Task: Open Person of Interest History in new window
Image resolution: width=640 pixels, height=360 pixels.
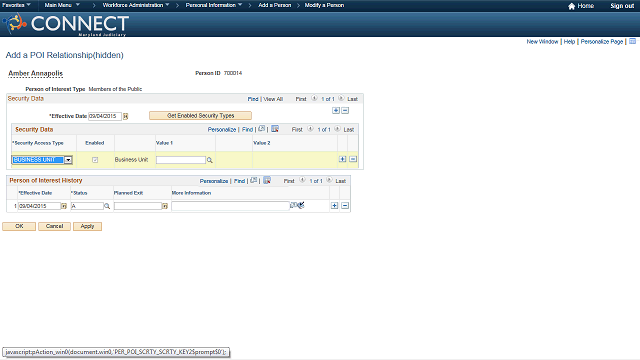Action: tap(253, 180)
